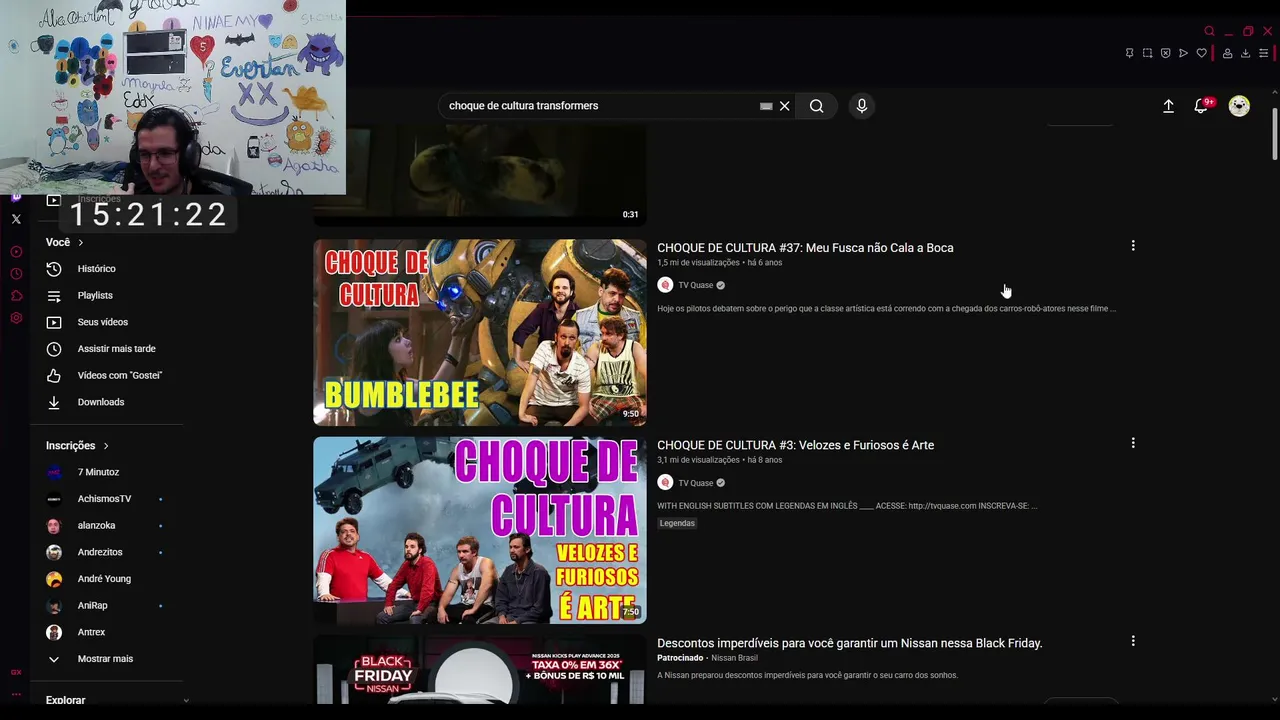This screenshot has height=720, width=1280.
Task: Expand the Inscrições section chevron
Action: (x=106, y=446)
